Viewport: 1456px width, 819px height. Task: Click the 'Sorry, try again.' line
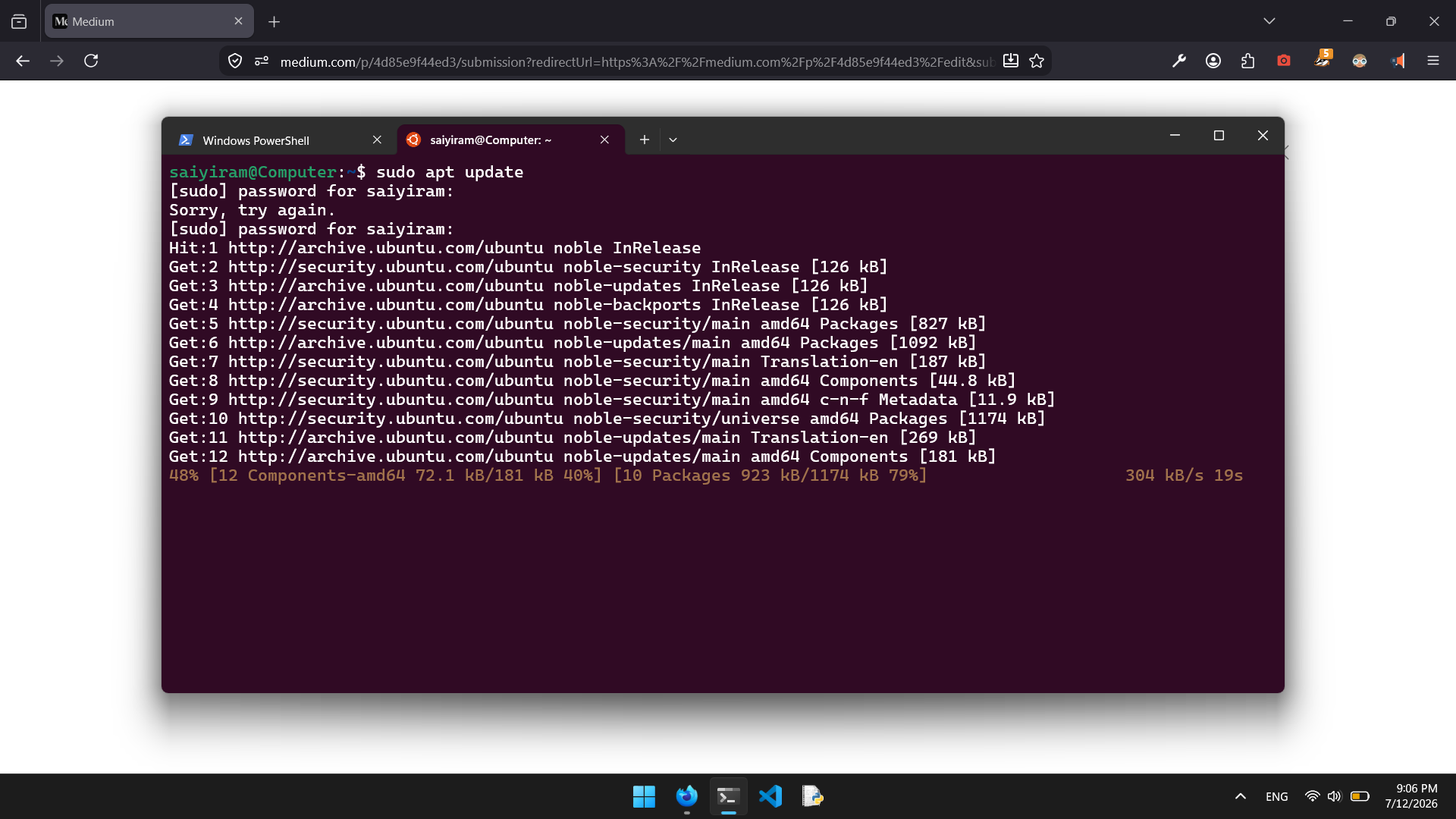tap(252, 210)
